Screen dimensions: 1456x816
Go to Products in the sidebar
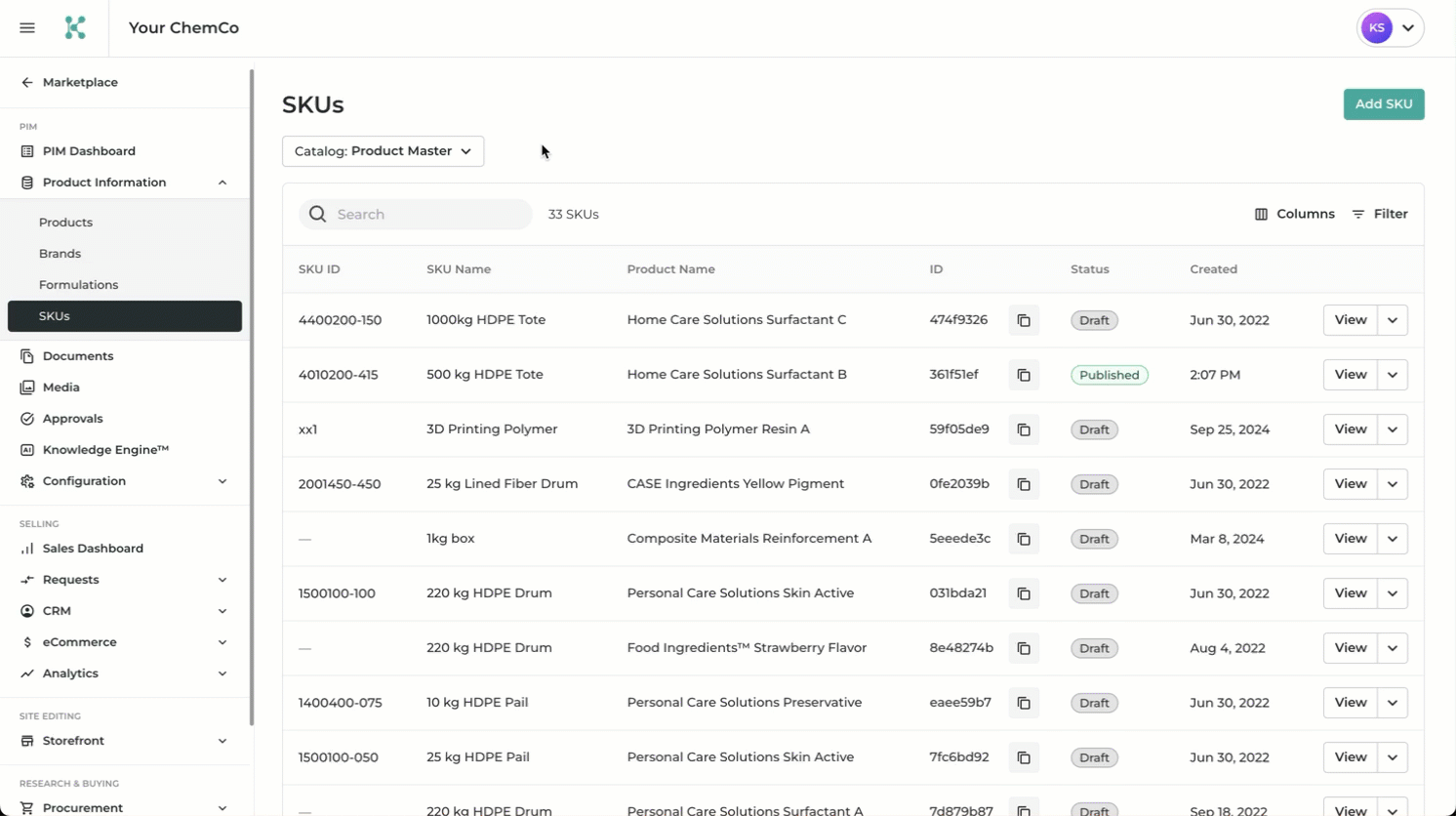(65, 223)
